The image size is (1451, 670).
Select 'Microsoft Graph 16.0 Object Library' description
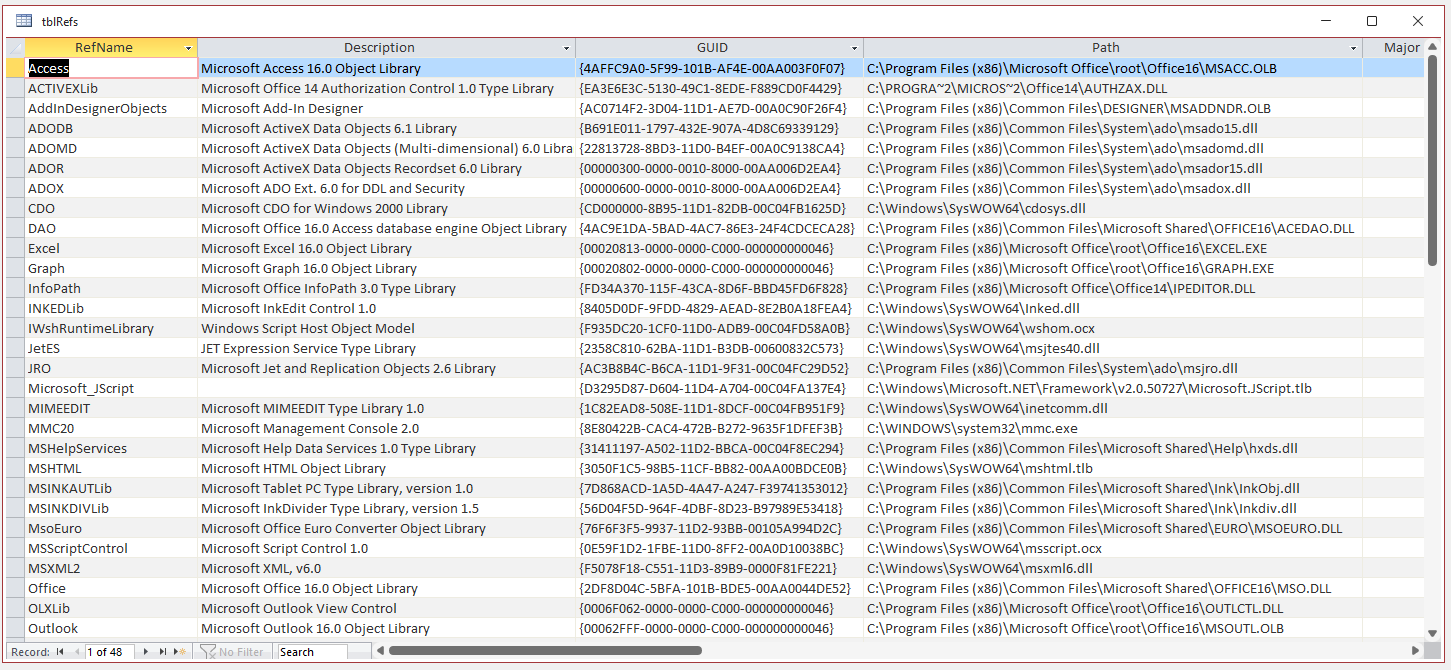pos(387,268)
